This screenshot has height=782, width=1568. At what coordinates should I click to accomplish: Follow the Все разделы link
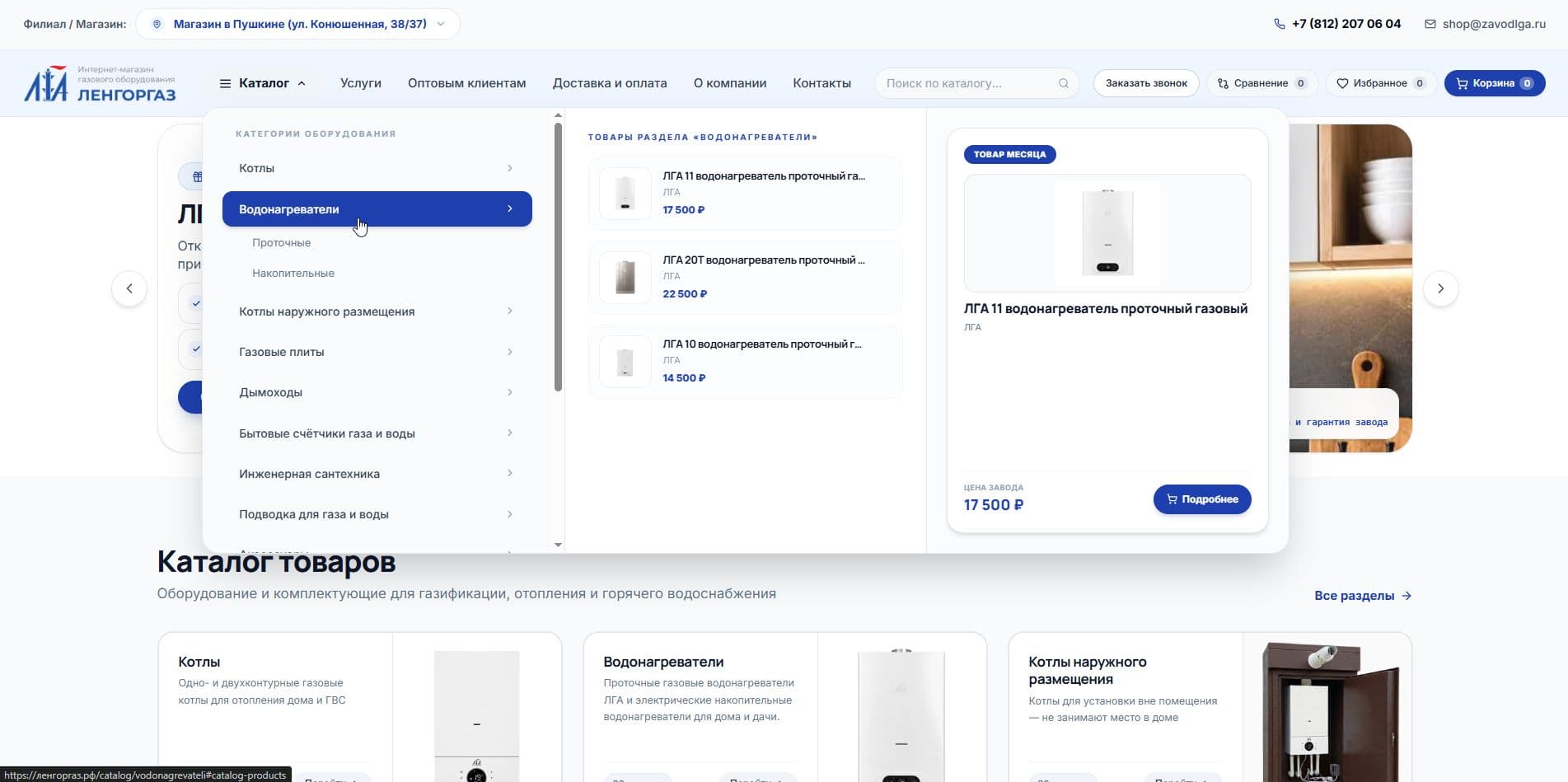point(1363,596)
